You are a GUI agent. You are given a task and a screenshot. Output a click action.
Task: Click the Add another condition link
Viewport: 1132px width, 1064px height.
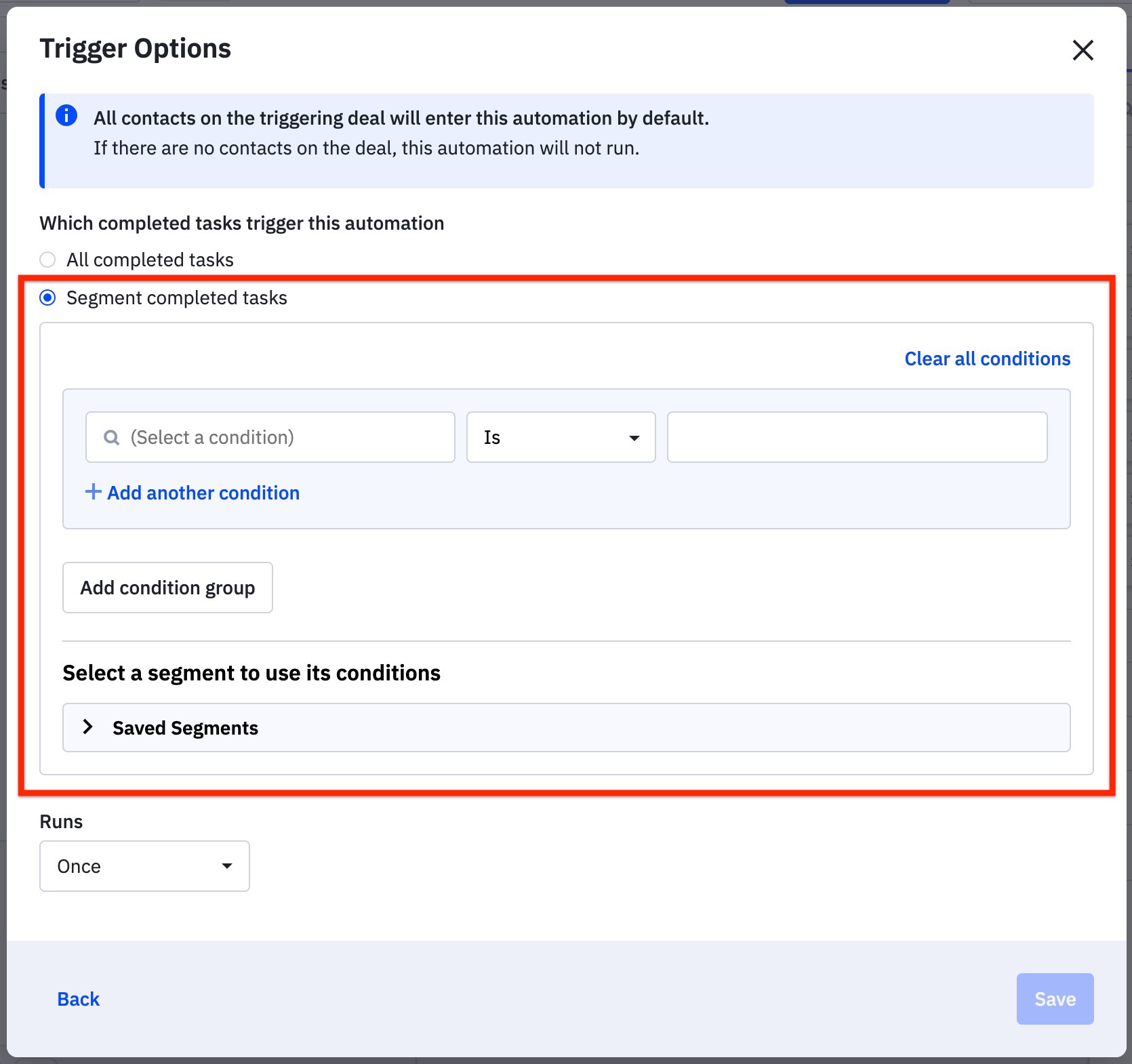pos(202,492)
